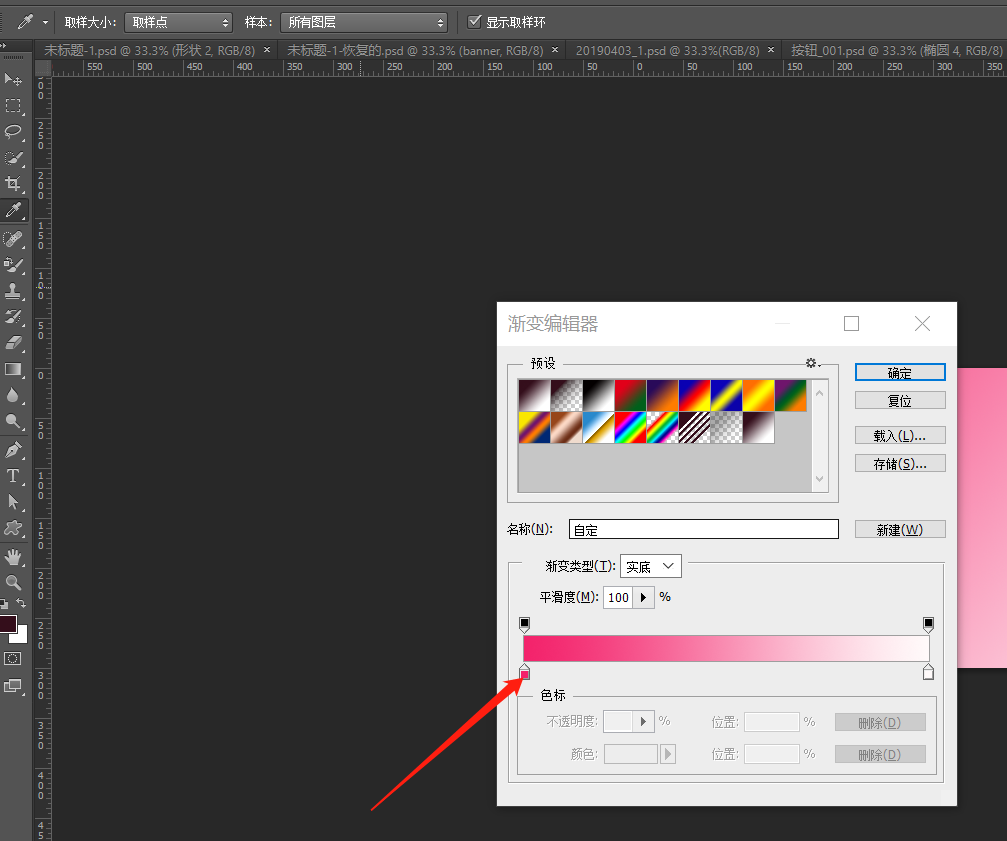The image size is (1007, 841).
Task: Reset default foreground and background colors
Action: (x=4, y=603)
